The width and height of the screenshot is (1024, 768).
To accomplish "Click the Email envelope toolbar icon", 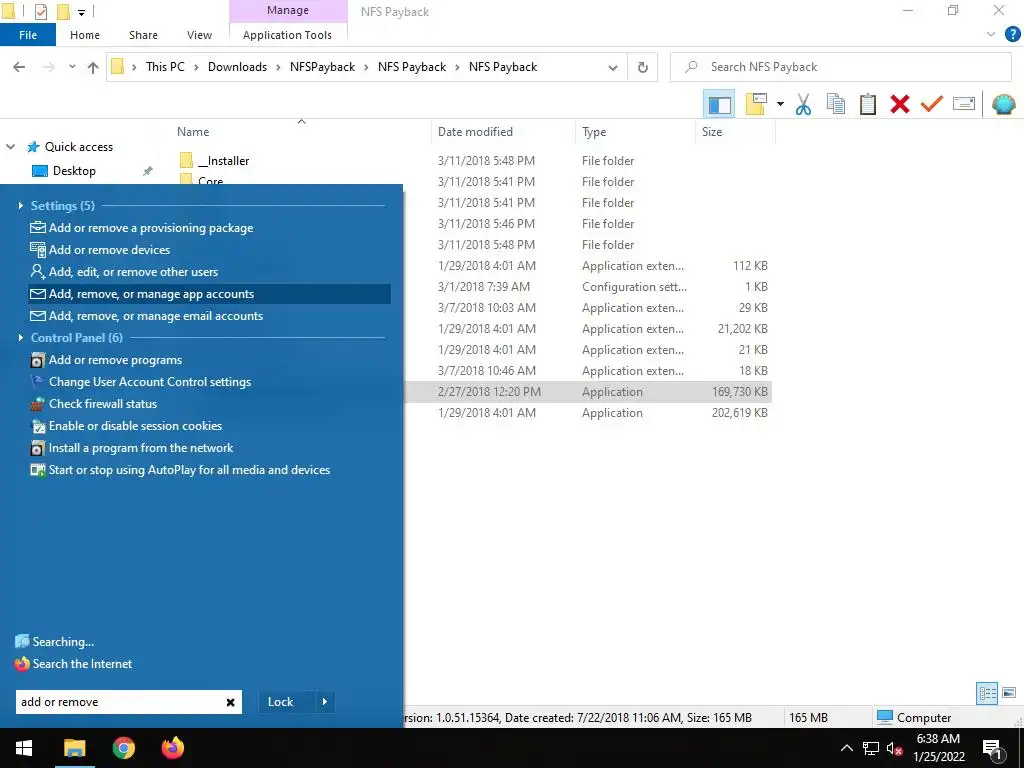I will tap(964, 104).
